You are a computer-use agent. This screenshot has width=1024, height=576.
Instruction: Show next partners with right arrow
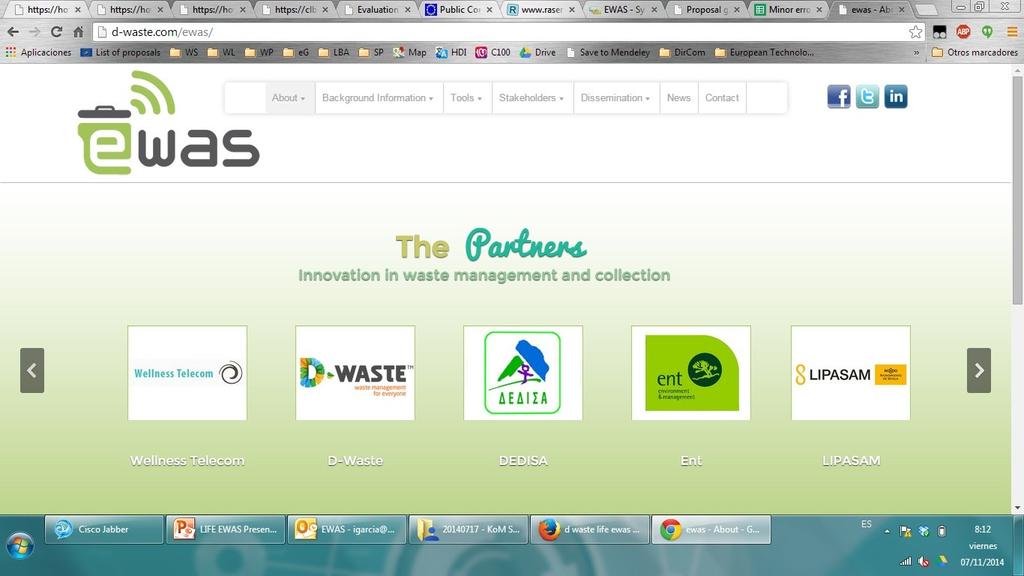(x=978, y=370)
